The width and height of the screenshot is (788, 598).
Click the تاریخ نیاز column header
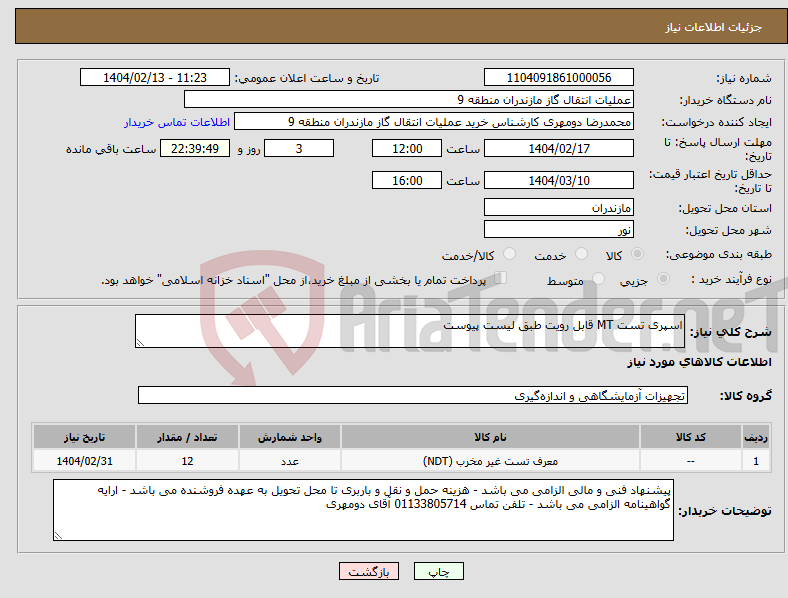pyautogui.click(x=84, y=437)
